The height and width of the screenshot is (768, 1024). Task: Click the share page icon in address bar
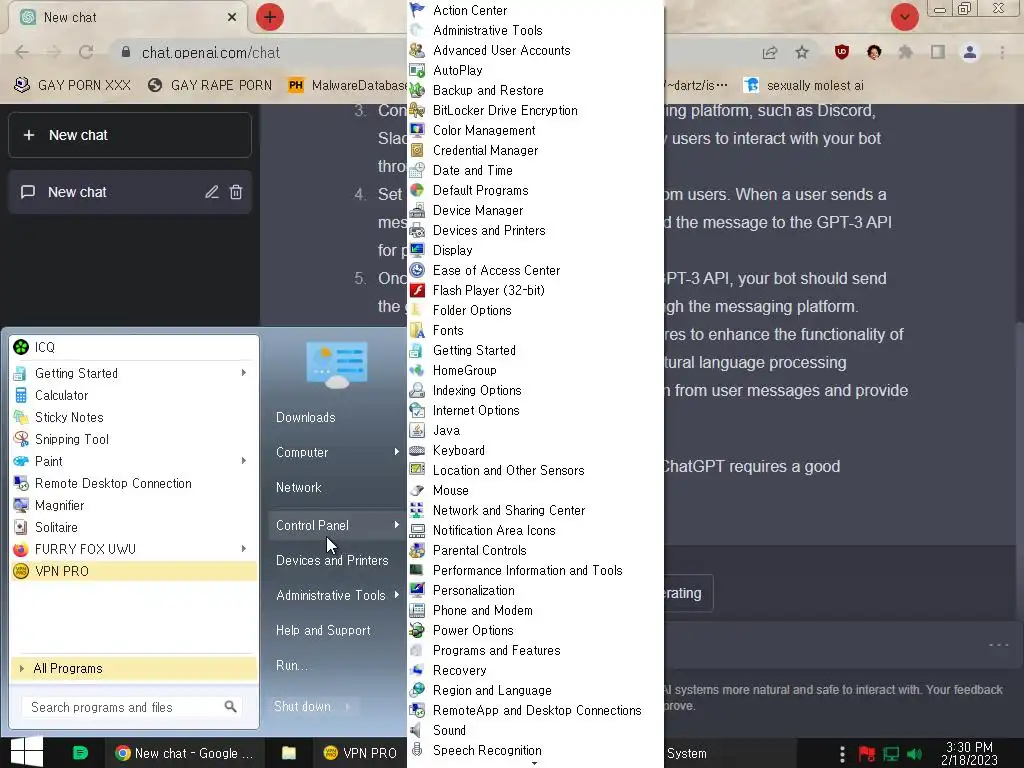pos(769,52)
